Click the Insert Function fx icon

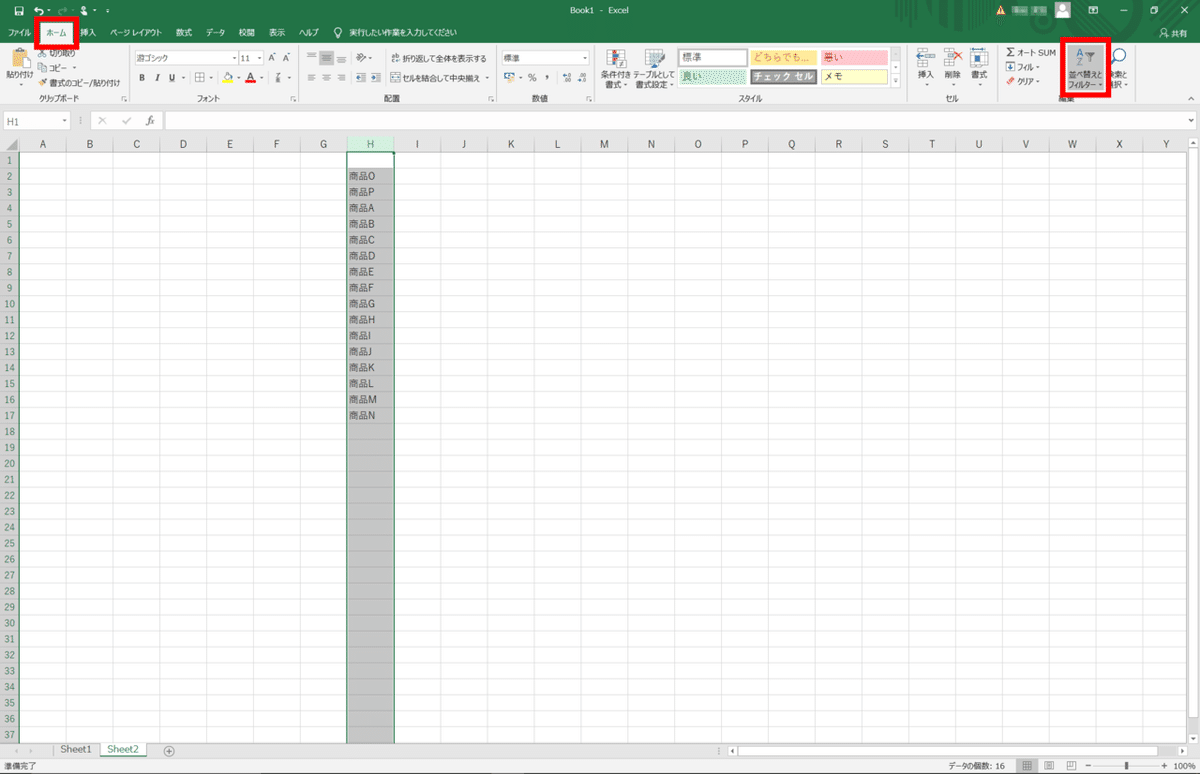click(150, 121)
